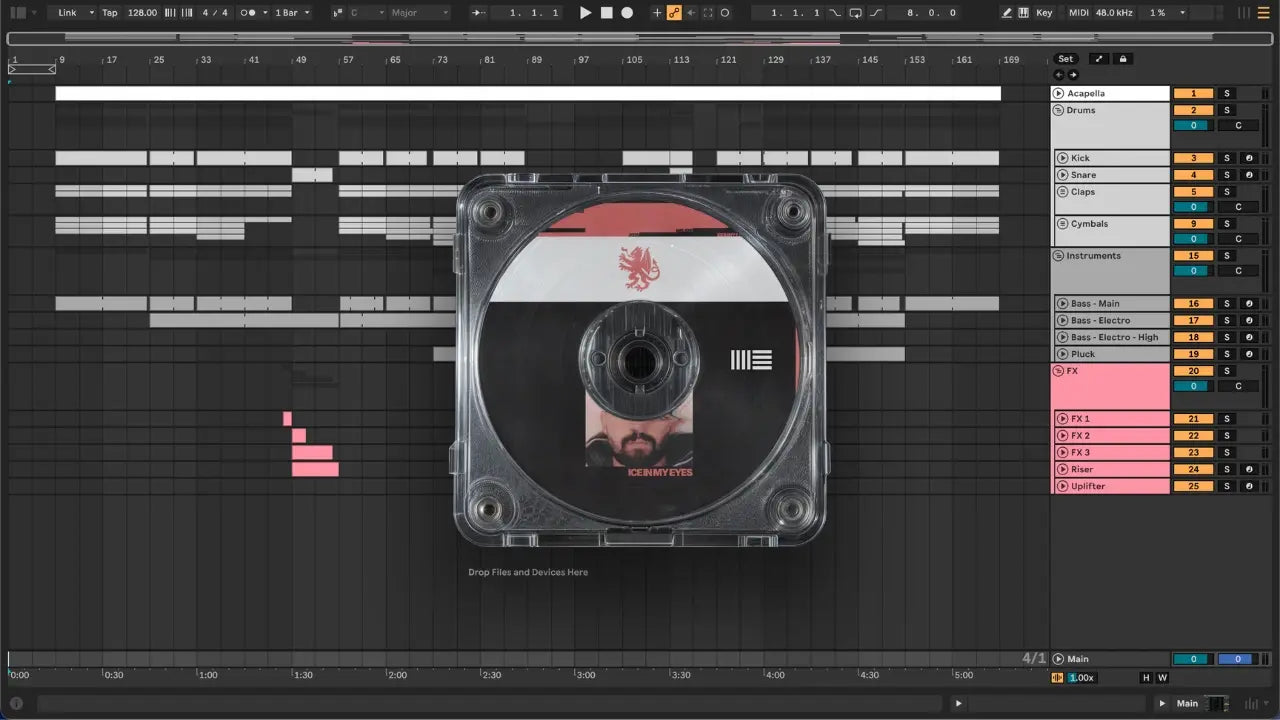Toggle the Scale Mode icon

pyautogui.click(x=339, y=13)
